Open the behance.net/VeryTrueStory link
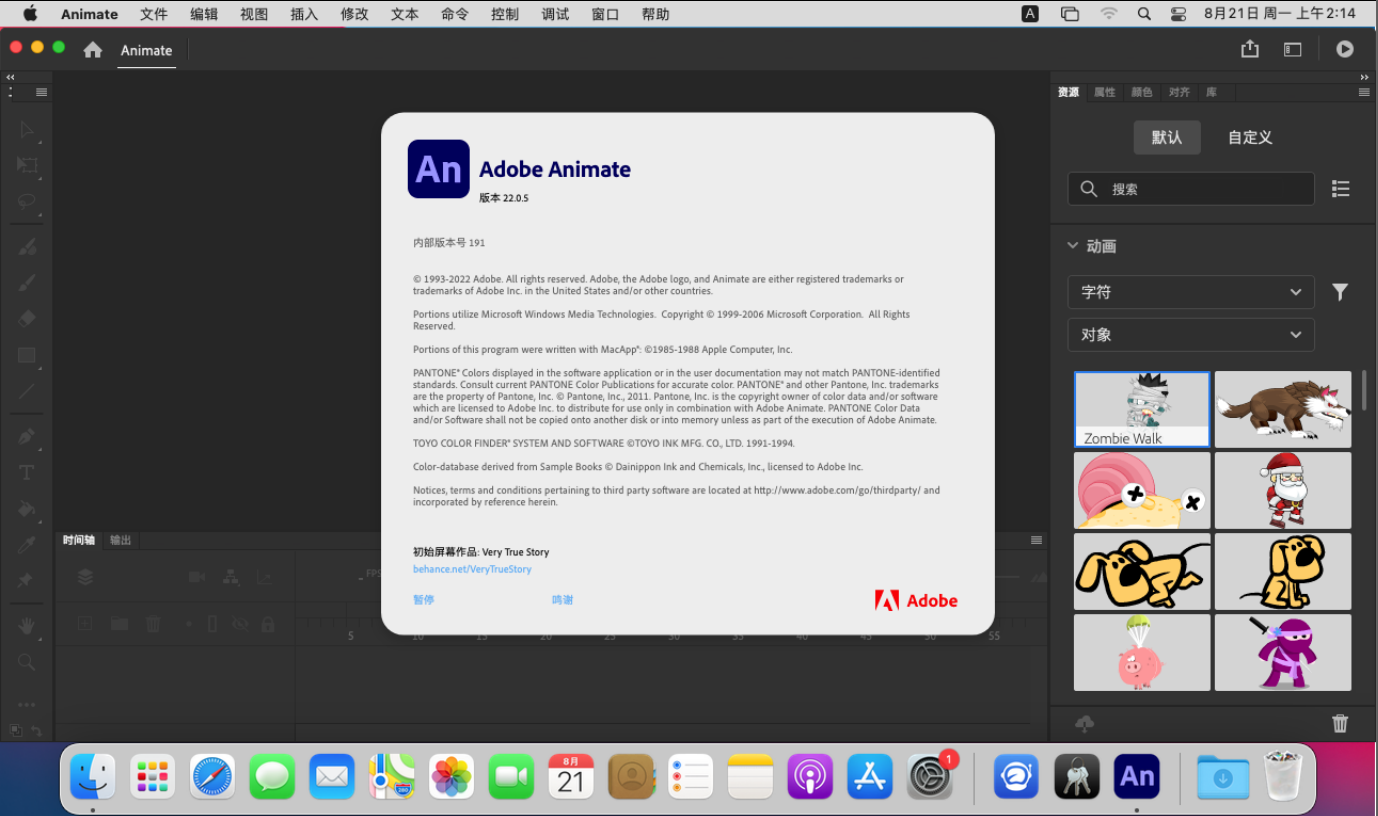The width and height of the screenshot is (1378, 816). click(472, 569)
